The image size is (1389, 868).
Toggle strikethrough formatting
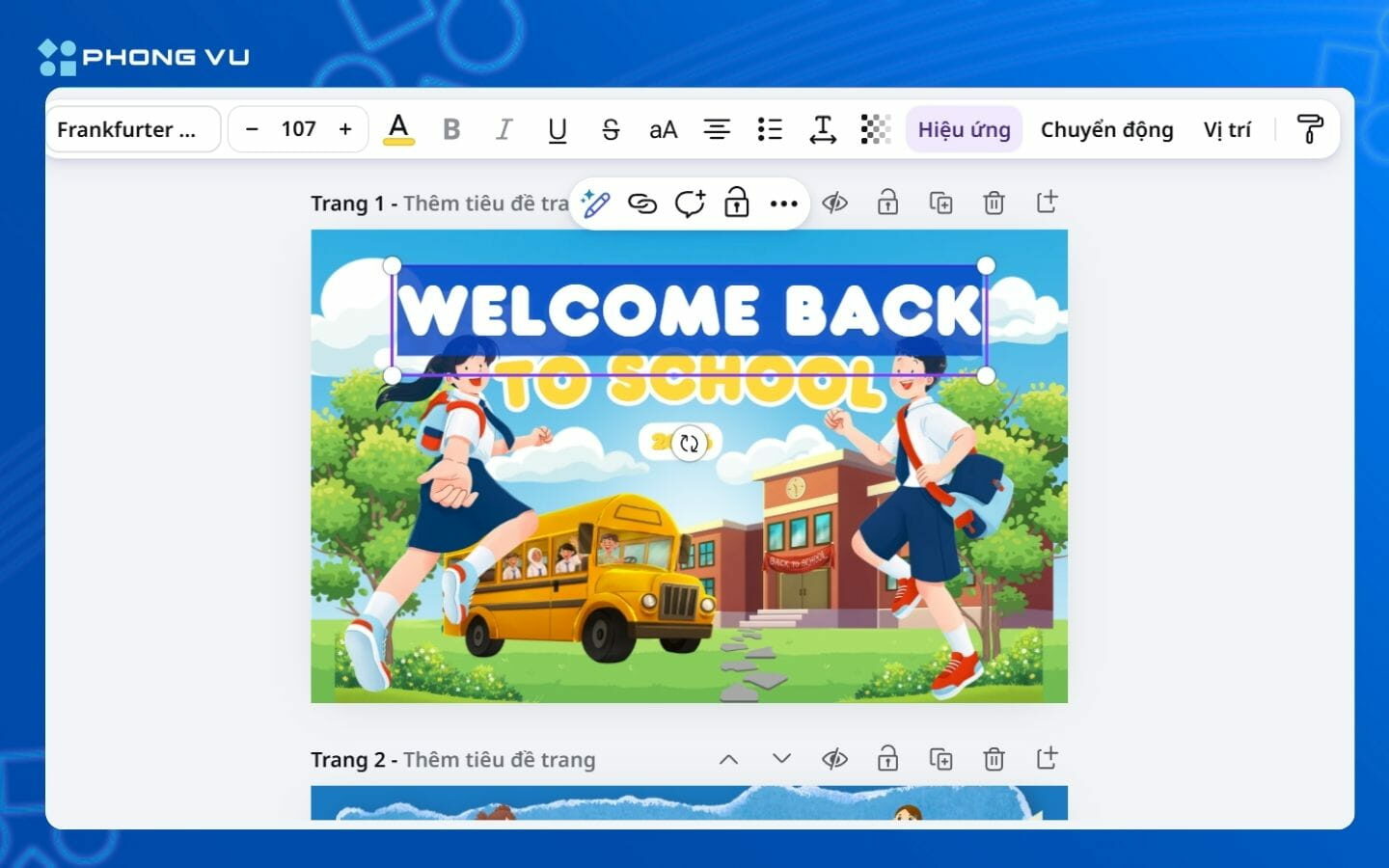click(x=610, y=129)
